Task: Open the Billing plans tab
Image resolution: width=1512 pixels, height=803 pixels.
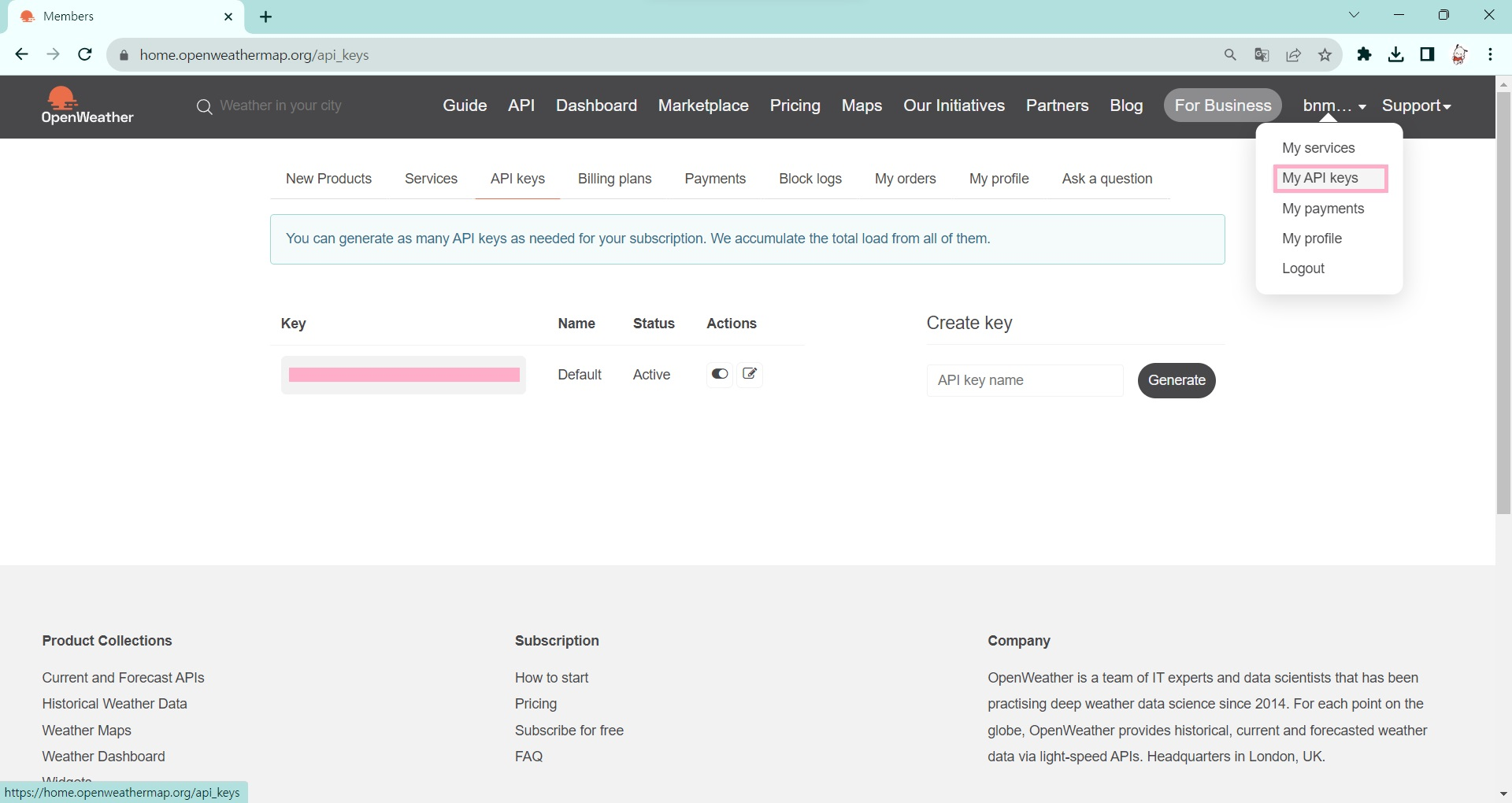Action: coord(614,179)
